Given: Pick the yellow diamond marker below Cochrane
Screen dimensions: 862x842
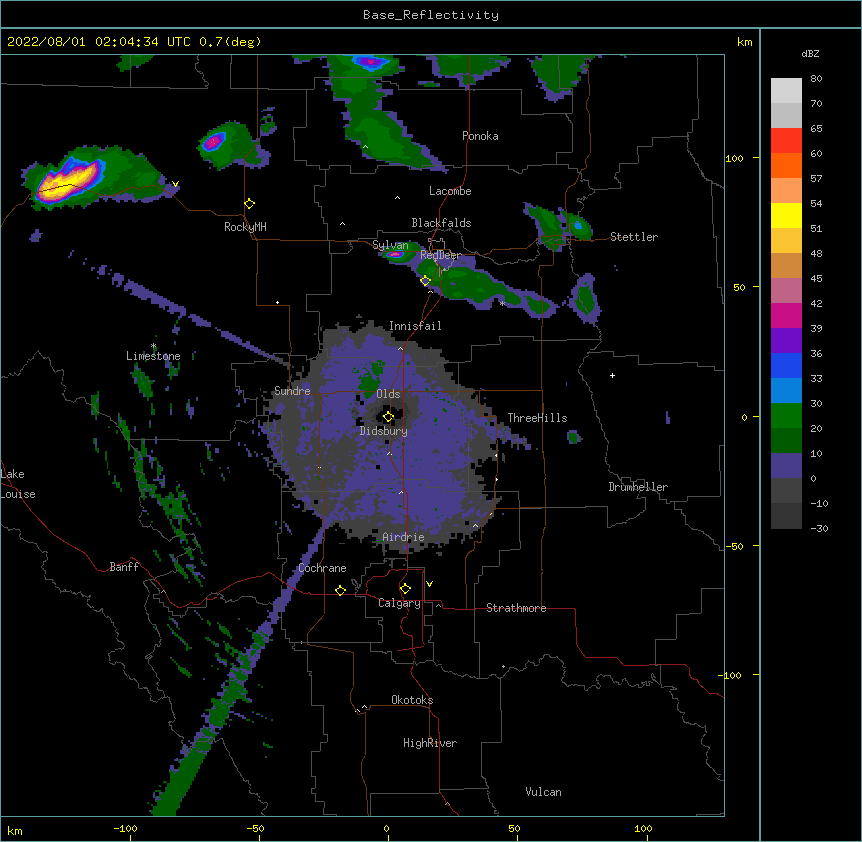Looking at the screenshot, I should click(x=340, y=590).
